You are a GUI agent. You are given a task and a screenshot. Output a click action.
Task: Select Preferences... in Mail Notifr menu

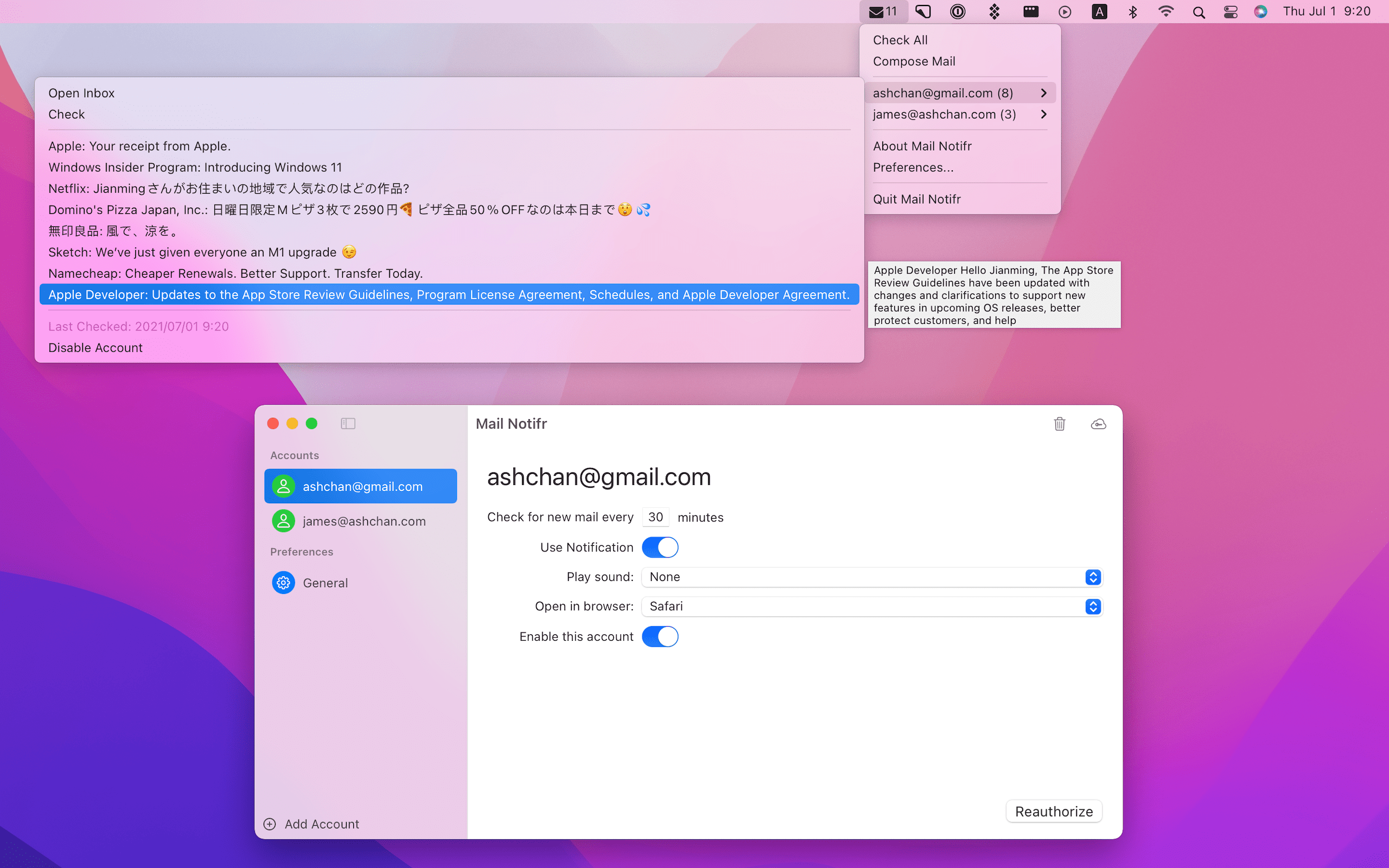(x=913, y=168)
